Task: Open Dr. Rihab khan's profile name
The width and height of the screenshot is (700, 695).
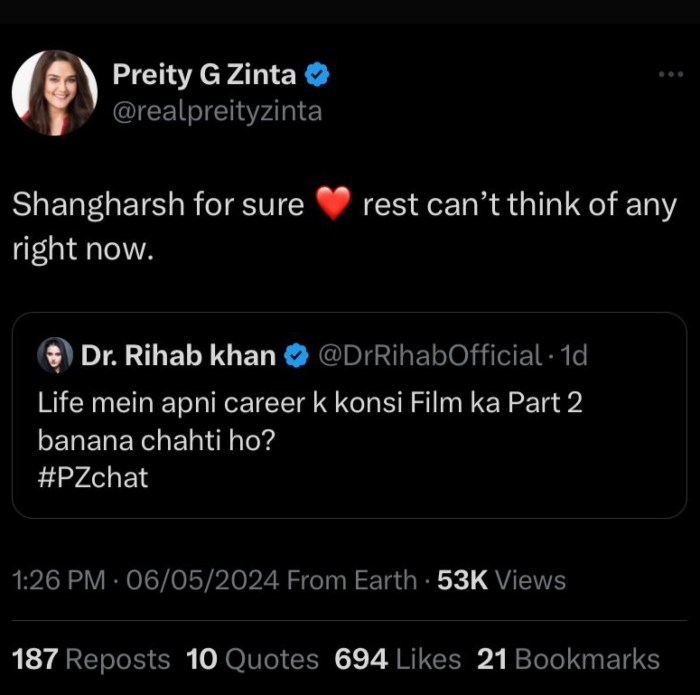Action: (x=177, y=355)
